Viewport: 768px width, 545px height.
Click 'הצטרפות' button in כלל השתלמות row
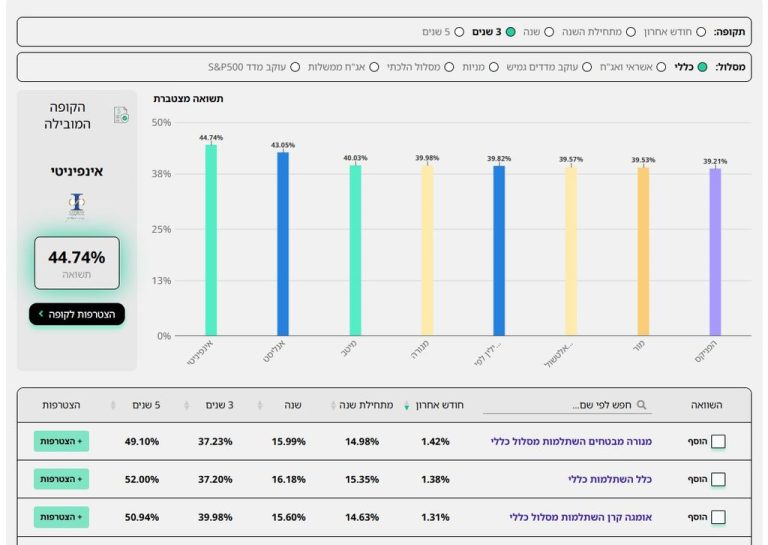pyautogui.click(x=61, y=479)
